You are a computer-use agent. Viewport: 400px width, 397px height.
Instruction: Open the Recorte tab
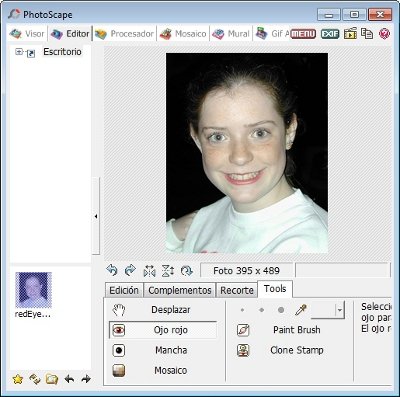tap(237, 290)
